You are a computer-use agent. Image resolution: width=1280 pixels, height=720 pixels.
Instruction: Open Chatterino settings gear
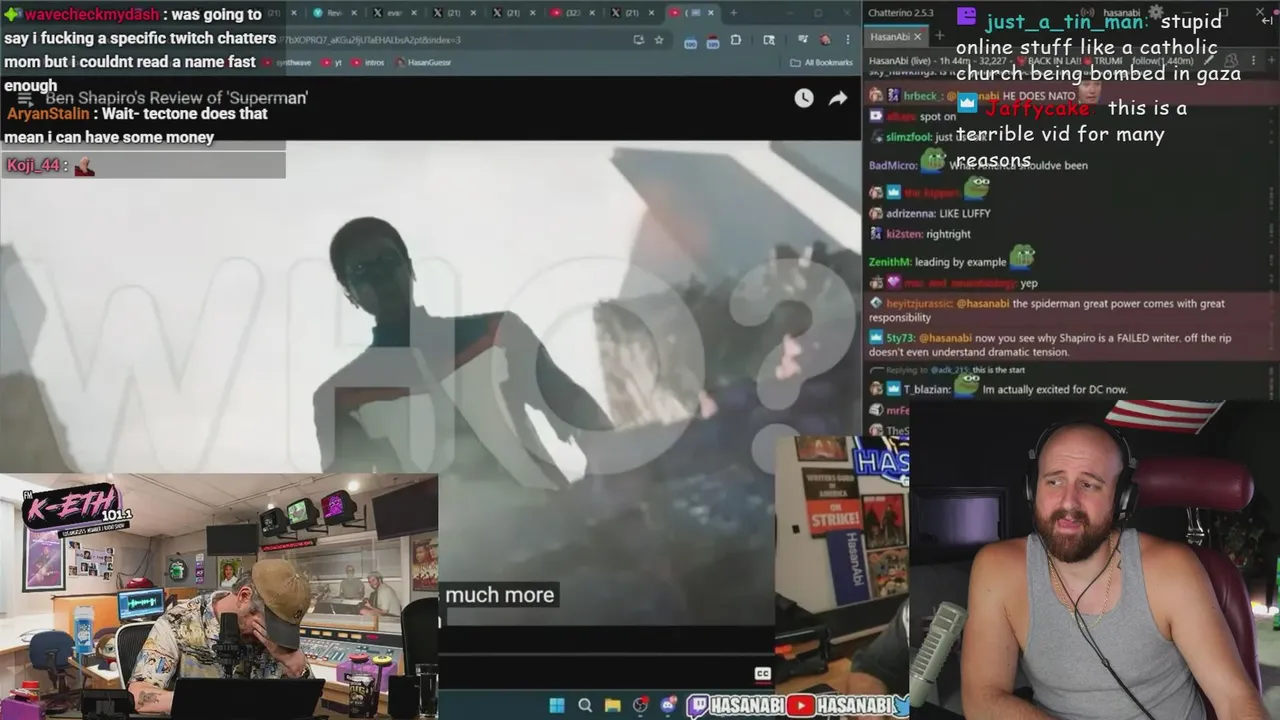(x=1156, y=12)
